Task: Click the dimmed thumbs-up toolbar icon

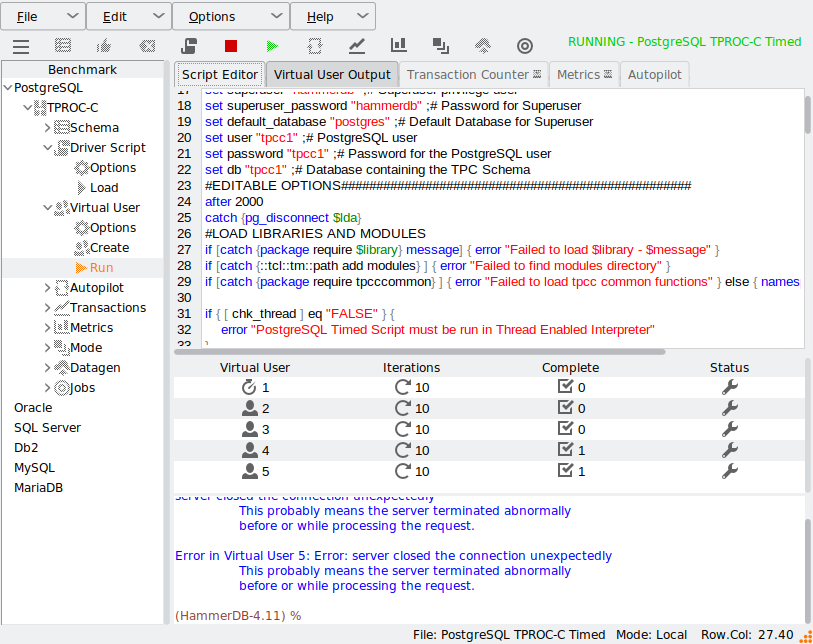Action: (x=104, y=46)
